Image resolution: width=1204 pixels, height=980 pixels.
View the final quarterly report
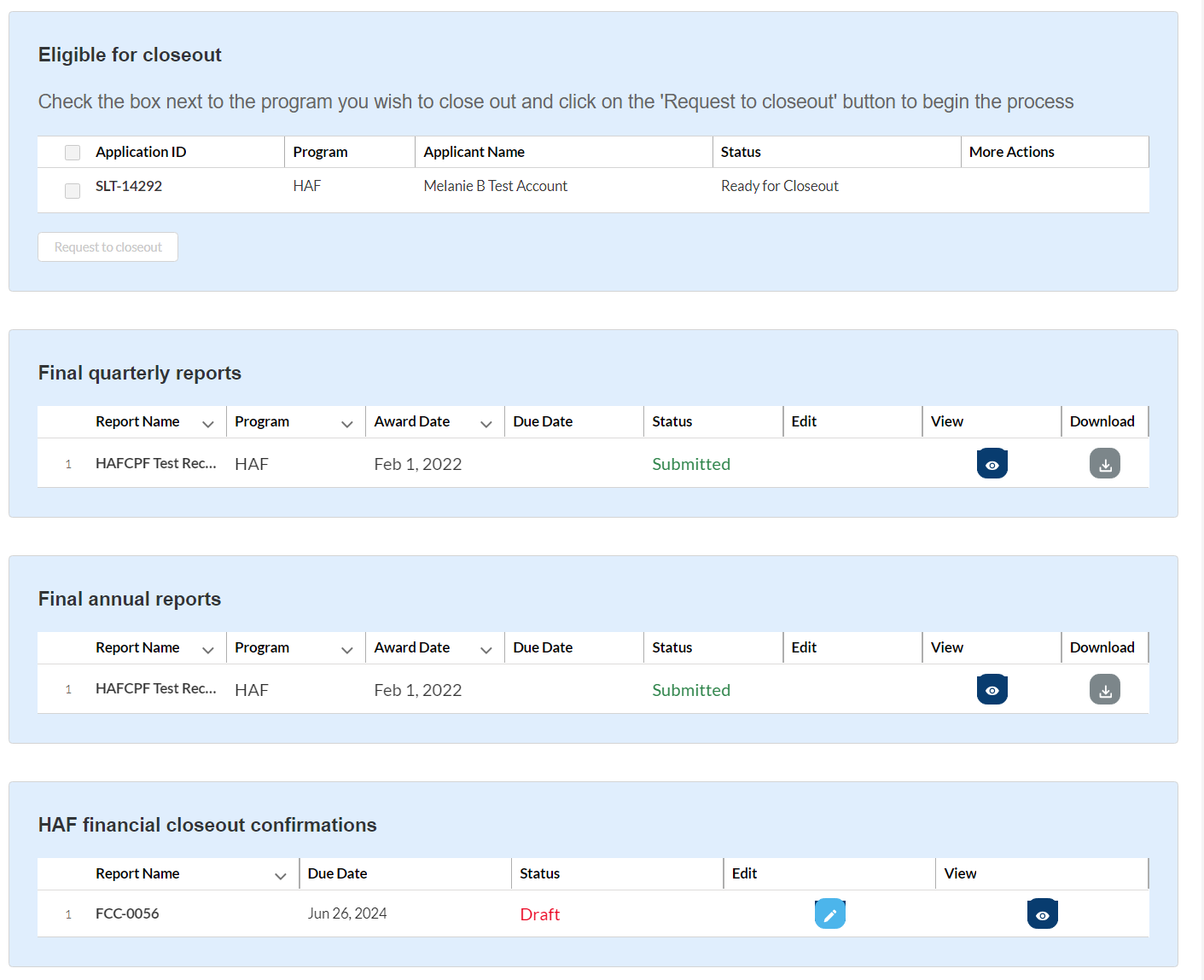(x=992, y=464)
